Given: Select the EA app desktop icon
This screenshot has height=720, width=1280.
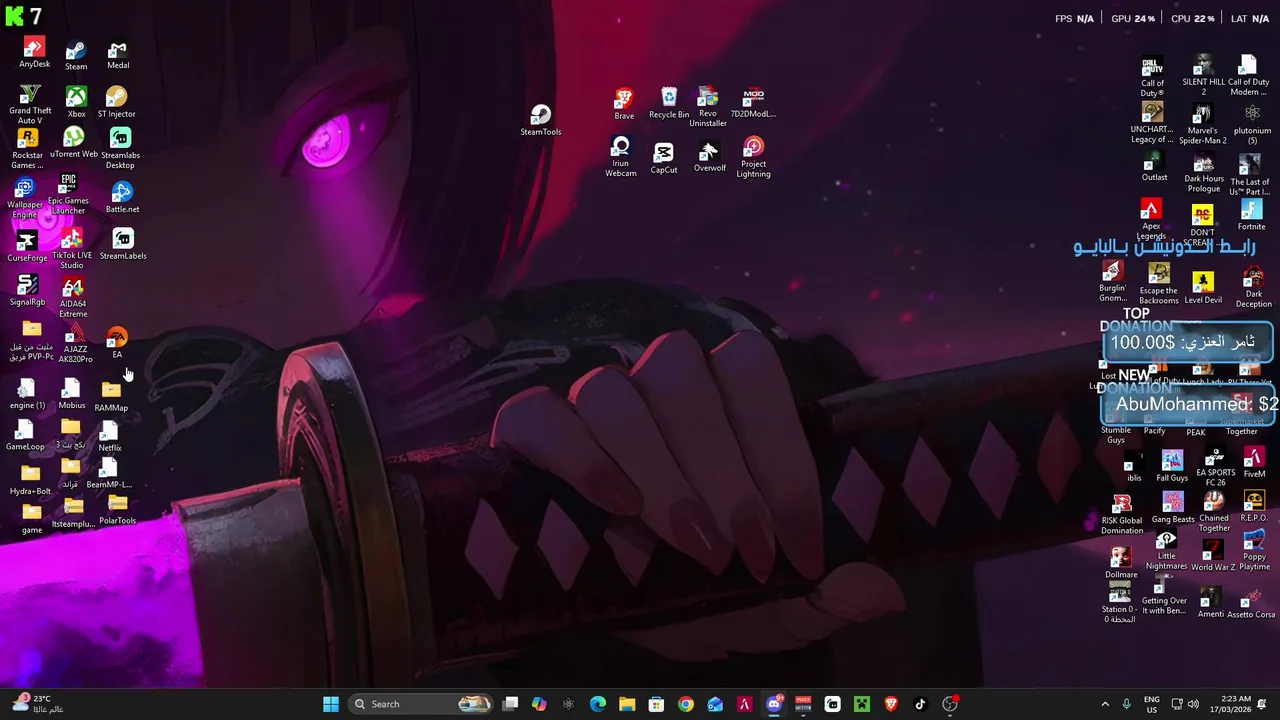Looking at the screenshot, I should 117,342.
